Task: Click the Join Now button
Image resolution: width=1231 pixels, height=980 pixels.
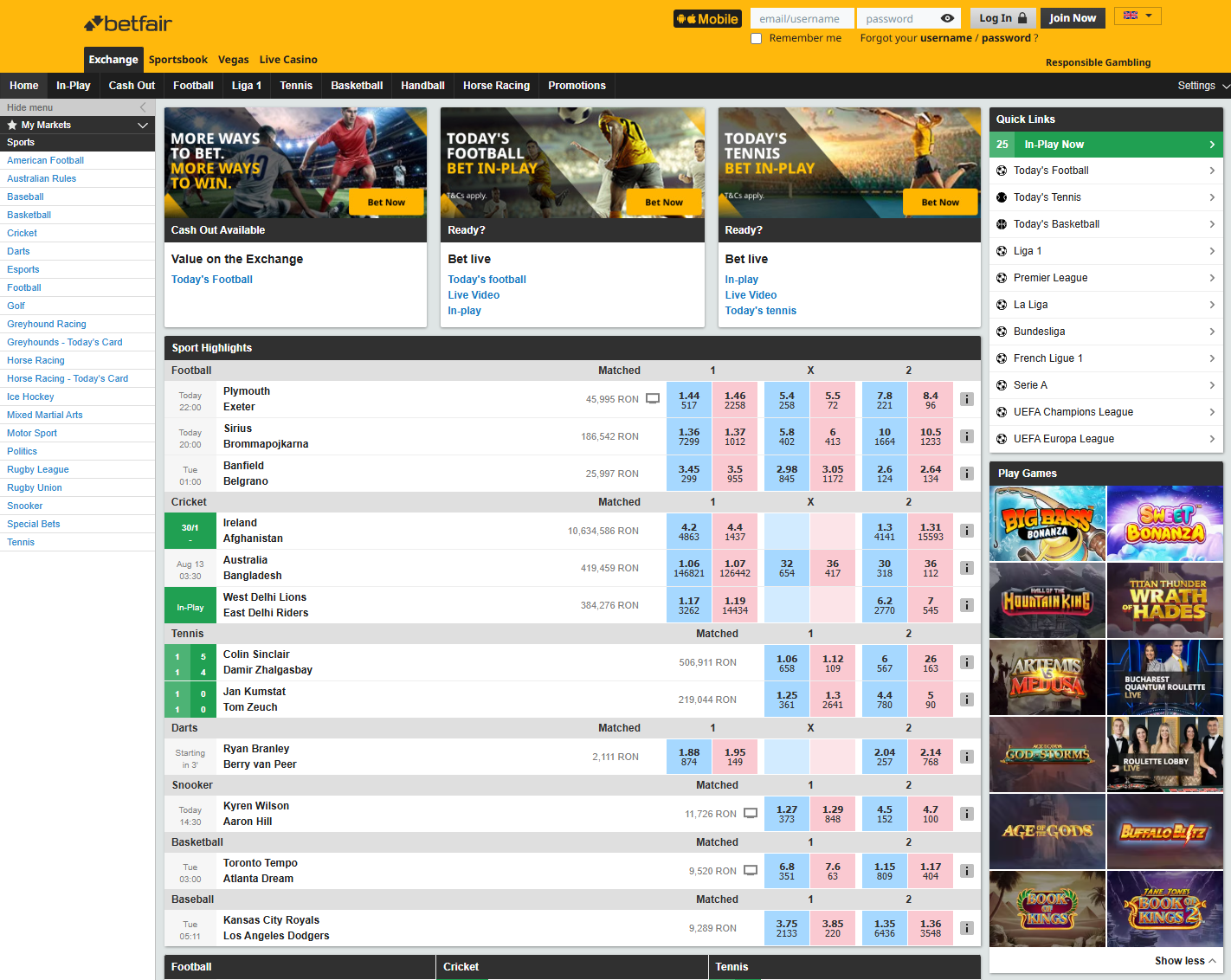Action: click(x=1073, y=18)
